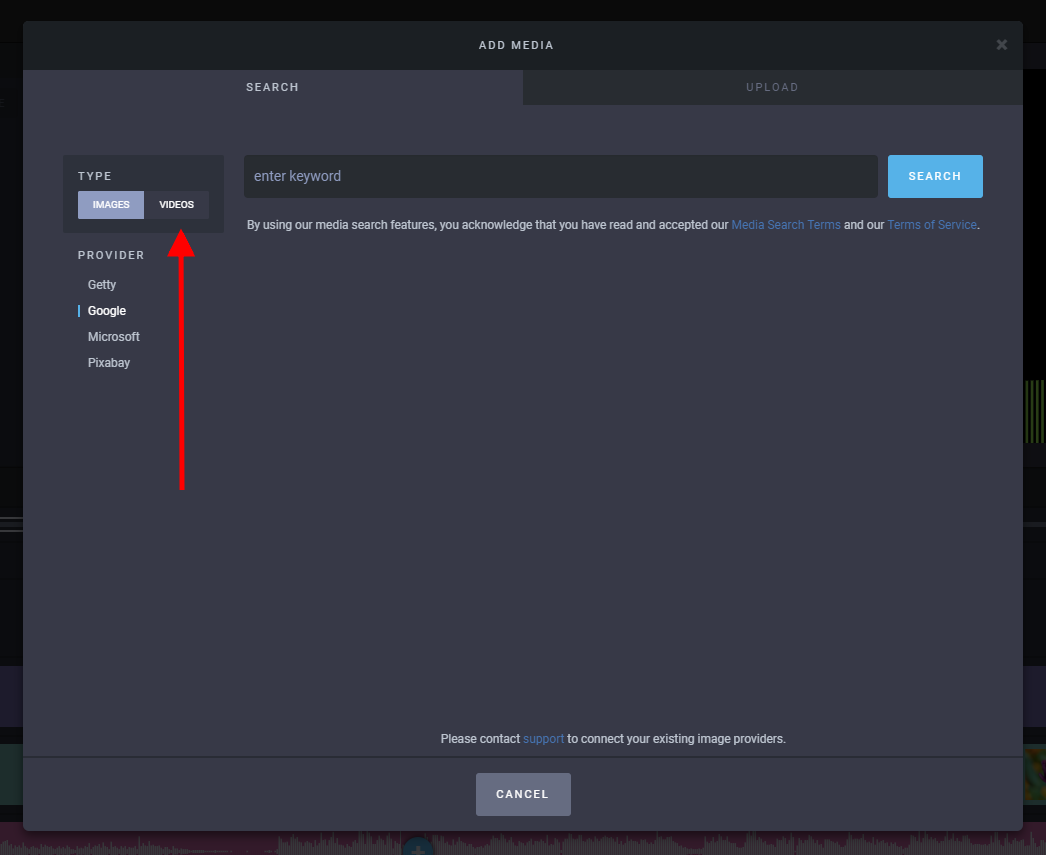Choose Getty as provider

[101, 285]
